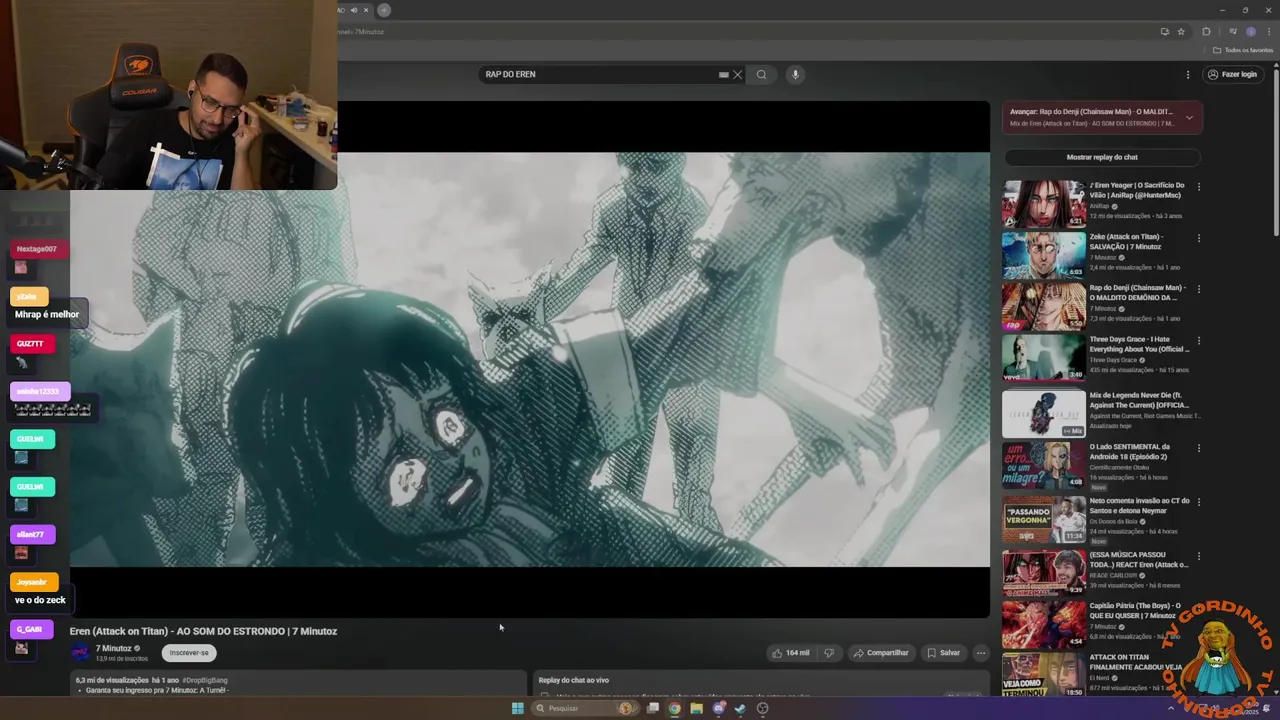The image size is (1280, 720).
Task: Open options menu for Neto comenta invasão video
Action: 1199,502
